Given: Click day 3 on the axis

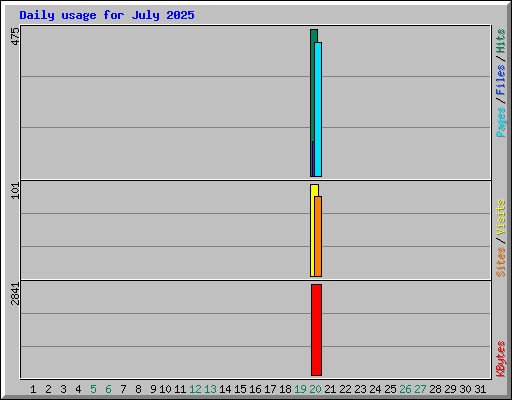Looking at the screenshot, I should (x=63, y=389).
